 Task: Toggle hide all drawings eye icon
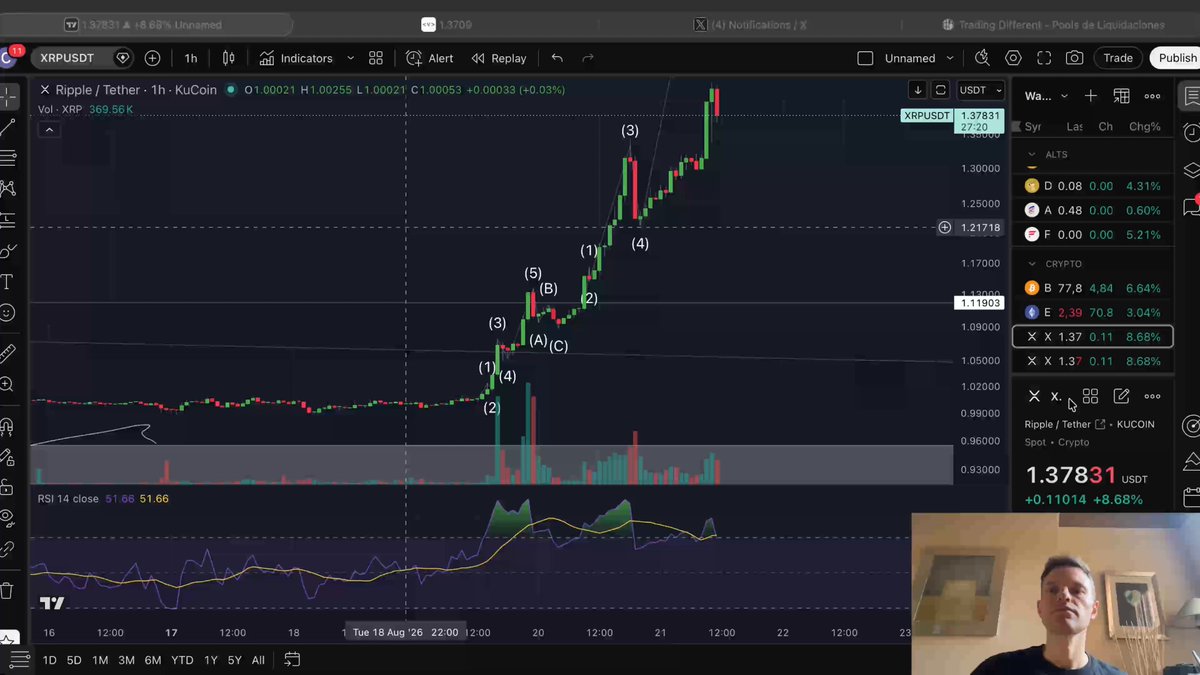point(7,518)
